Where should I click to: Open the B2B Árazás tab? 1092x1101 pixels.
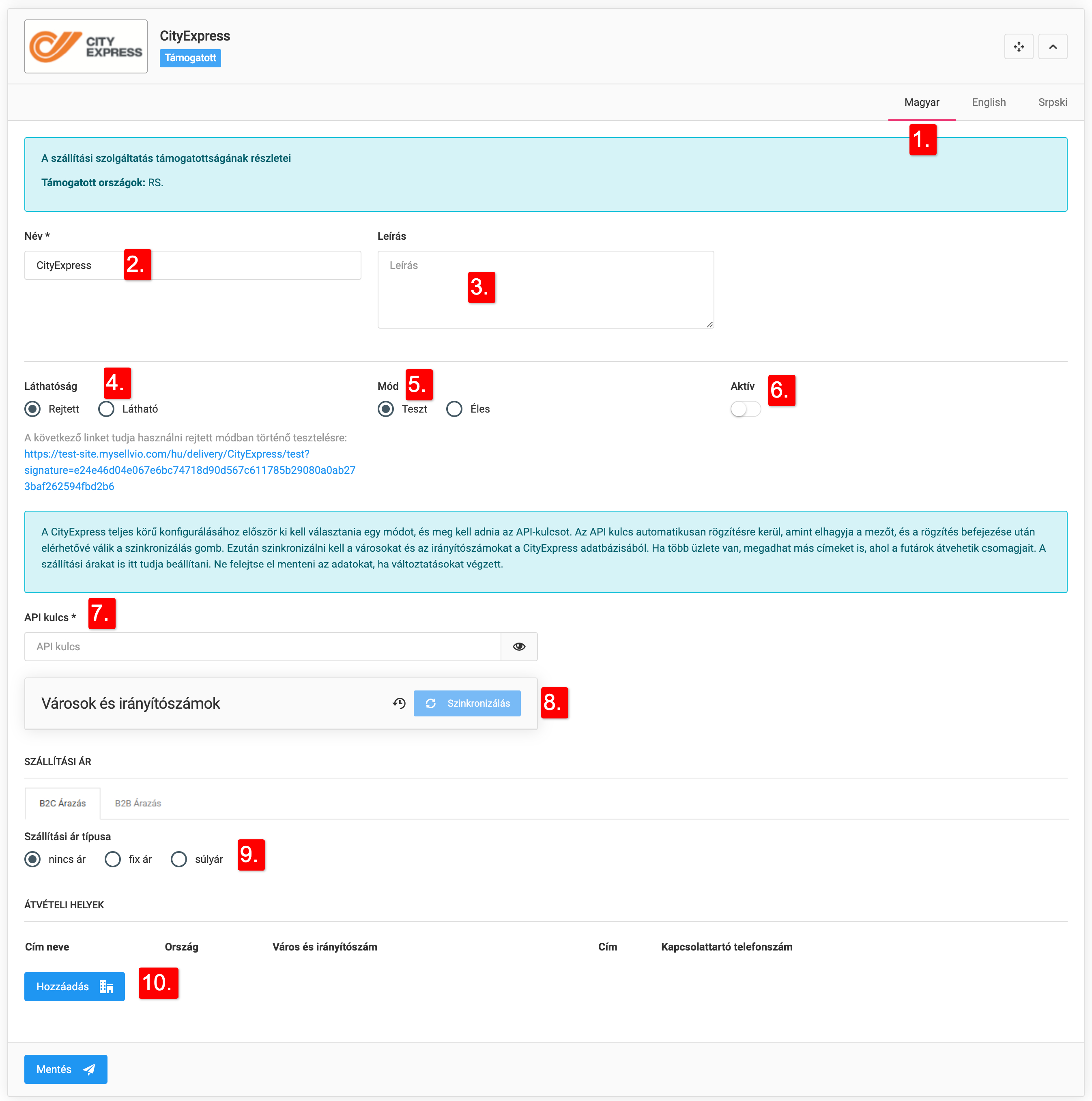click(138, 804)
